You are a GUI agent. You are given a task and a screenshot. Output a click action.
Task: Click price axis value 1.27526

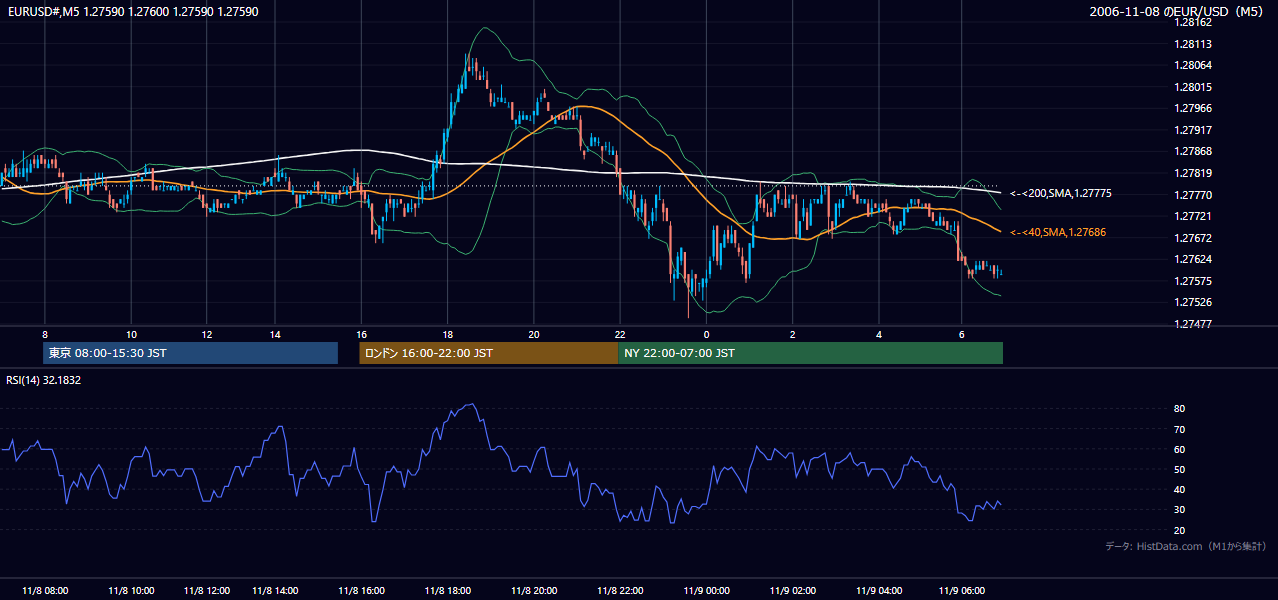1193,302
